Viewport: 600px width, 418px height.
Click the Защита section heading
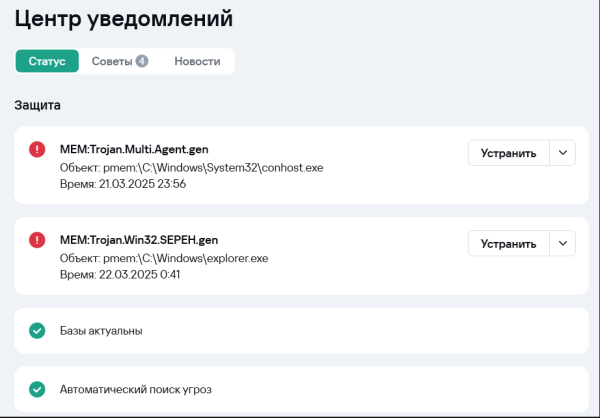38,104
